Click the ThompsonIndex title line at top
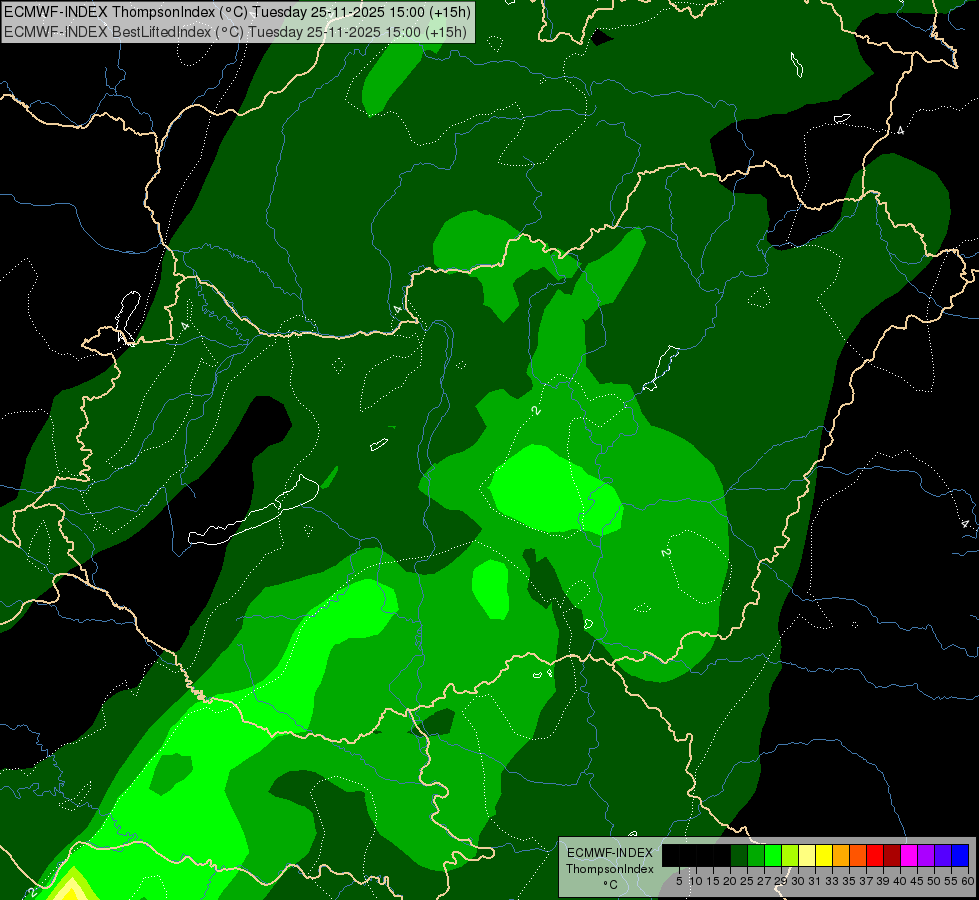Image resolution: width=979 pixels, height=900 pixels. (237, 12)
